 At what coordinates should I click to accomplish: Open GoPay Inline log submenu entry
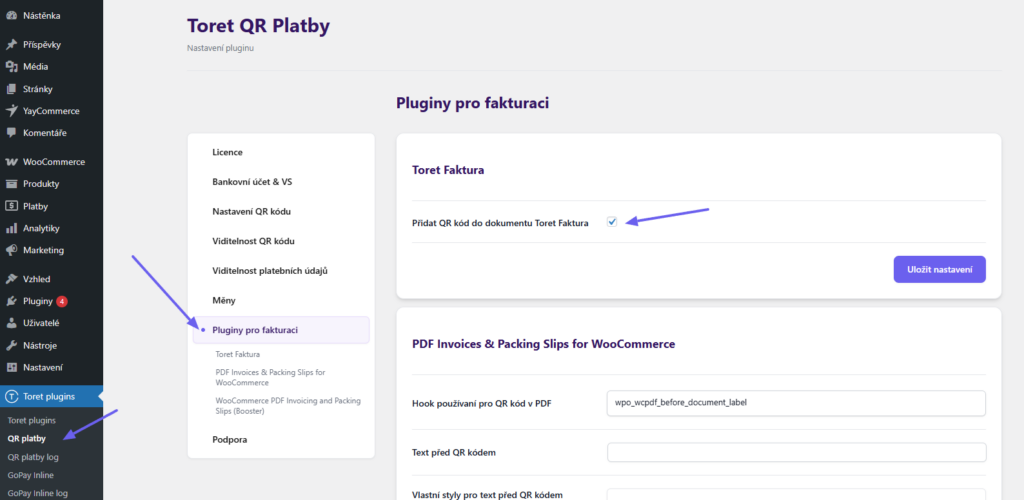point(37,493)
